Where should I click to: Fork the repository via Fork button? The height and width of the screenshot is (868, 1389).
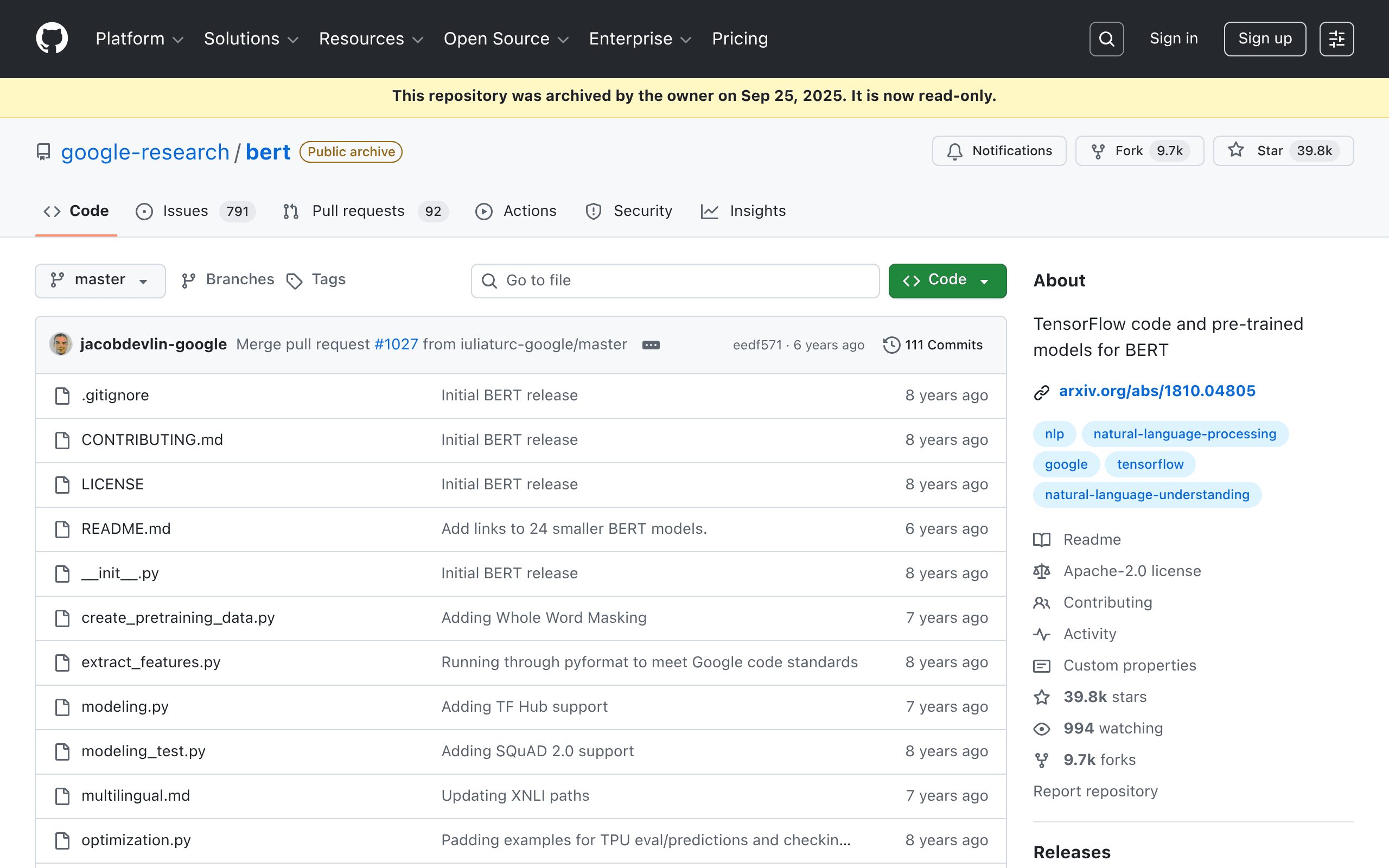(1139, 151)
